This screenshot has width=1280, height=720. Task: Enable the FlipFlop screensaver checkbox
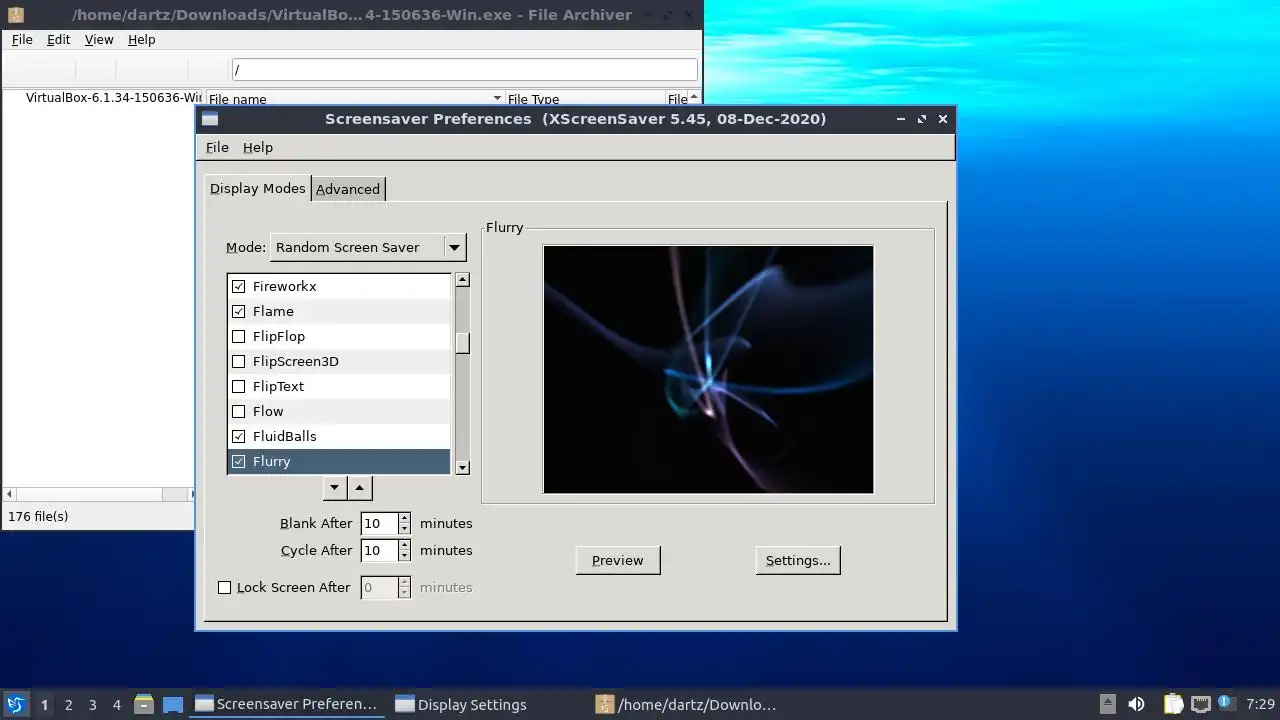238,336
